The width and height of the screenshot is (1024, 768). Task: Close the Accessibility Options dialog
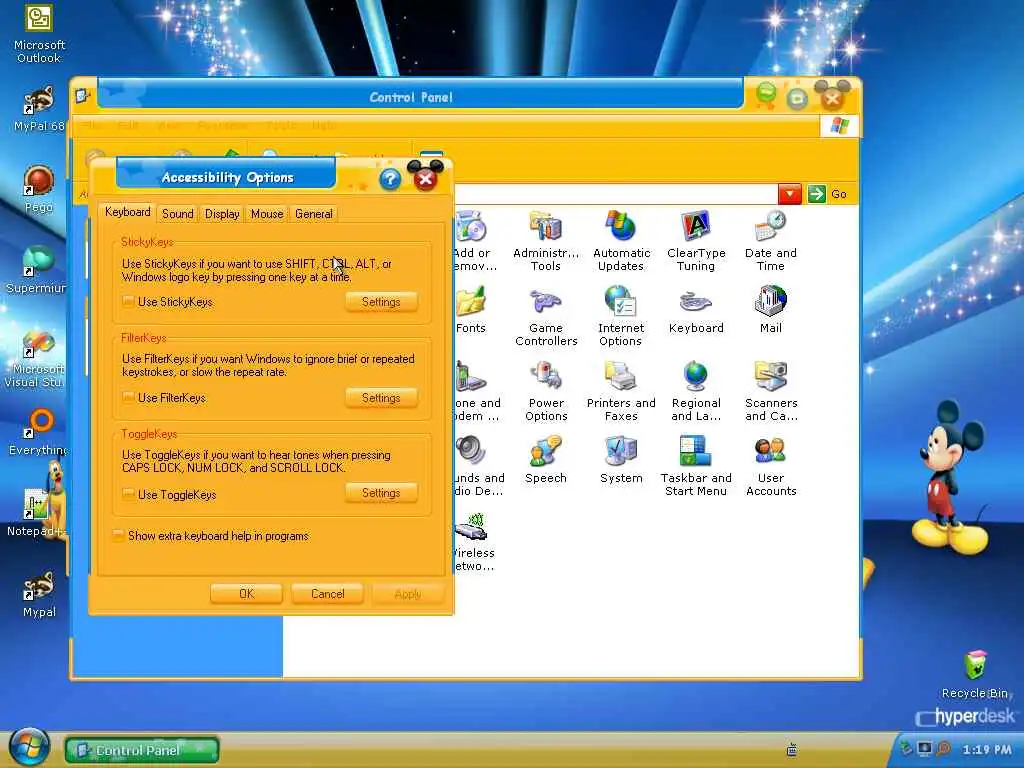coord(425,178)
